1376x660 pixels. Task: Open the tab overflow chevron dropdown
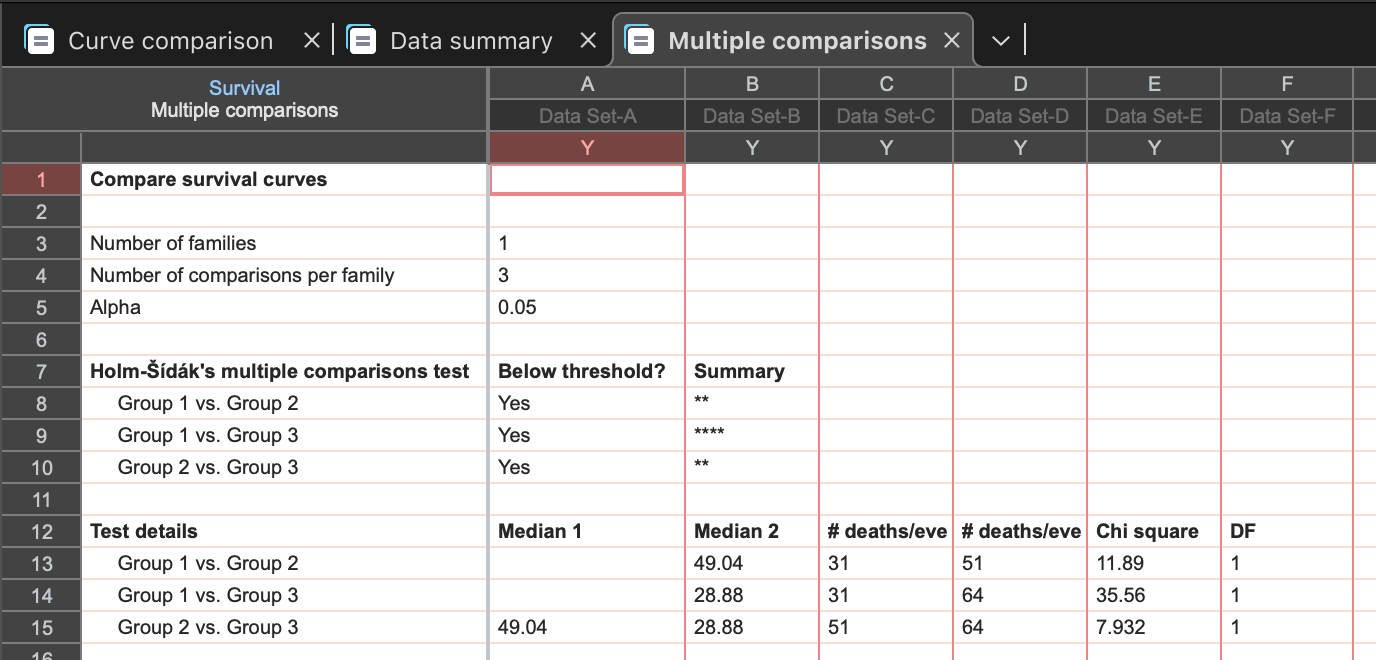tap(1000, 41)
